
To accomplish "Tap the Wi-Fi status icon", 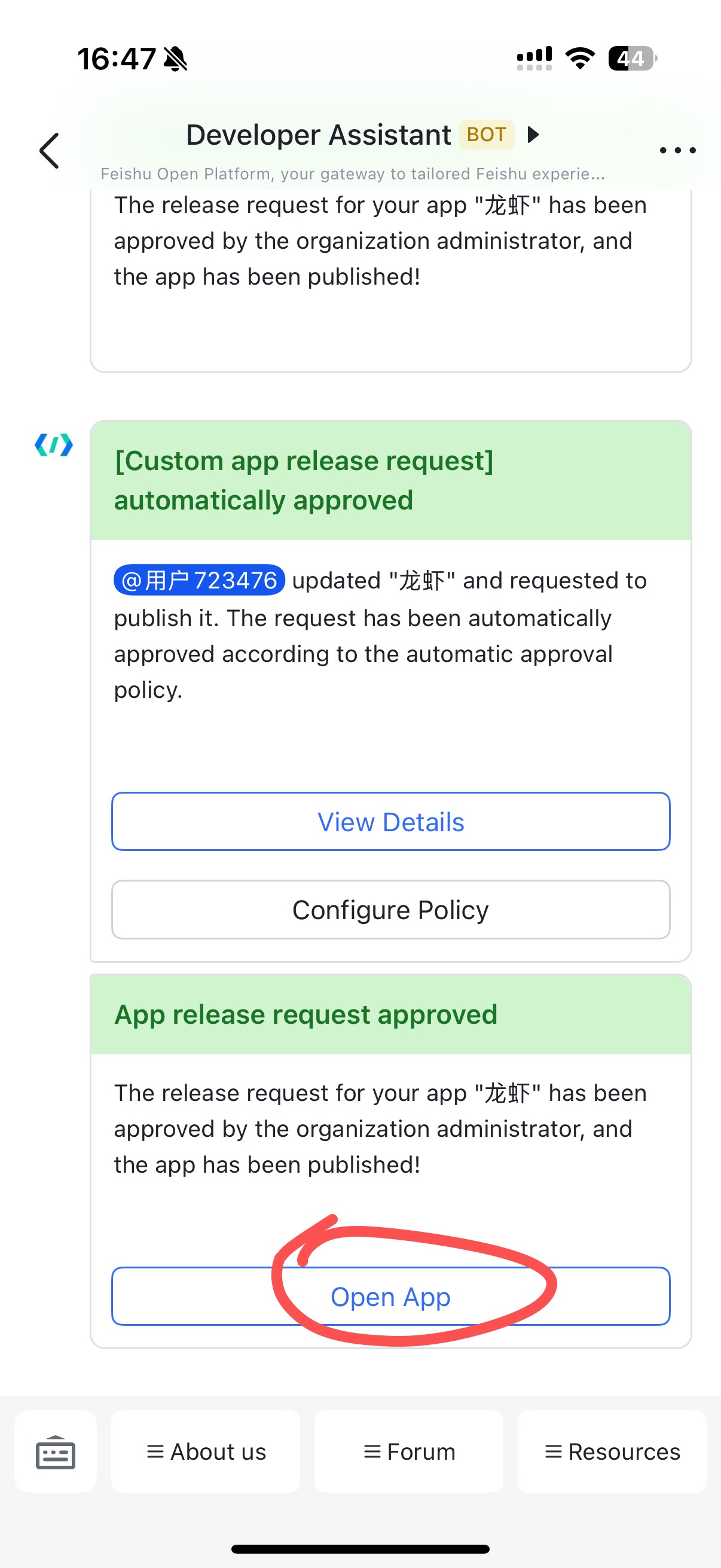I will pyautogui.click(x=580, y=59).
